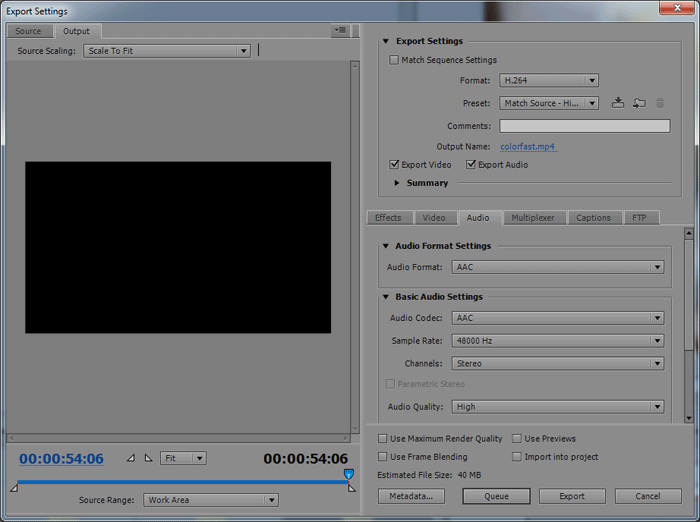Click the preview vertical scrollbar down arrow
The image size is (700, 522).
(355, 429)
